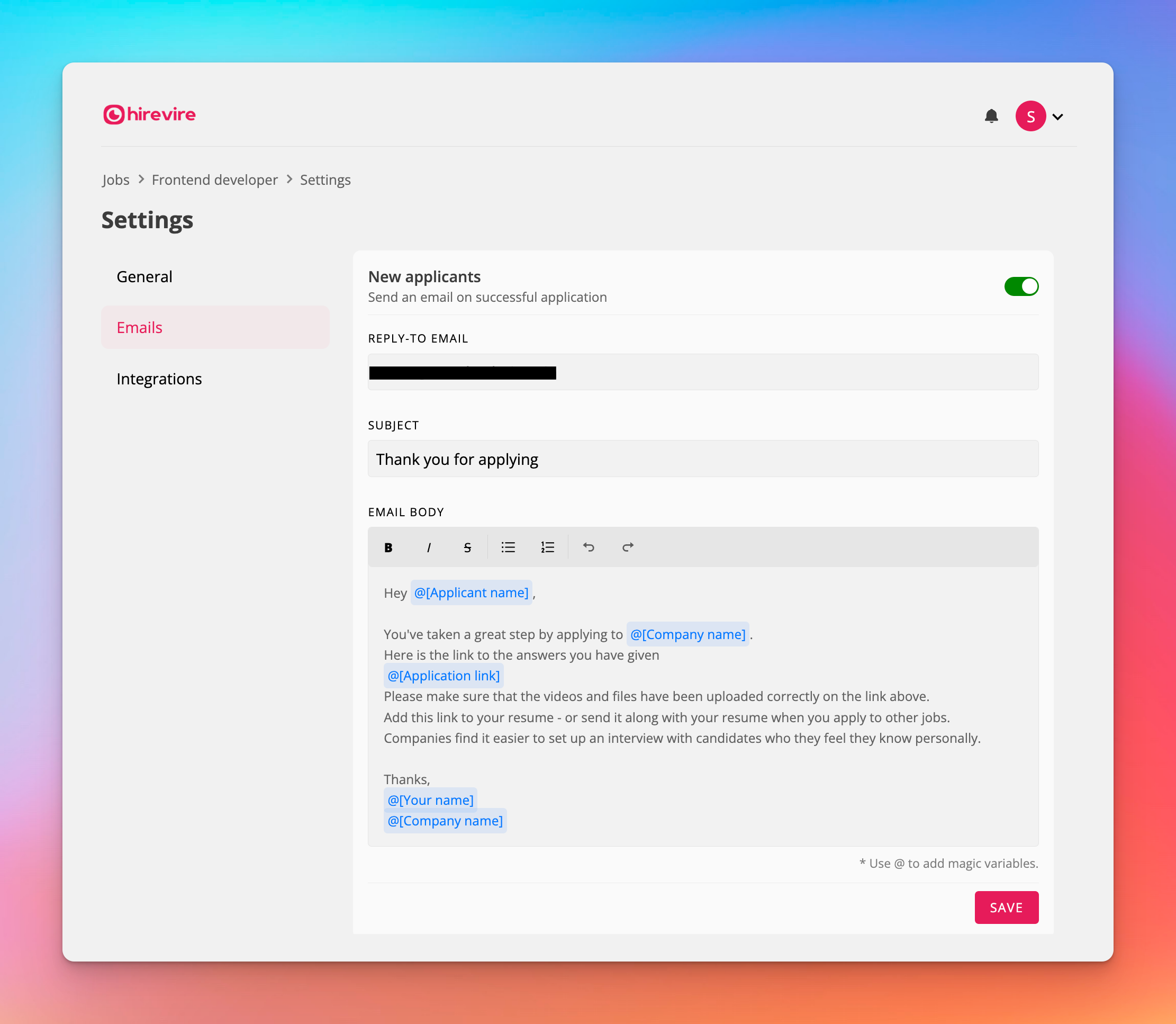Expand the user account dropdown chevron

coord(1058,117)
